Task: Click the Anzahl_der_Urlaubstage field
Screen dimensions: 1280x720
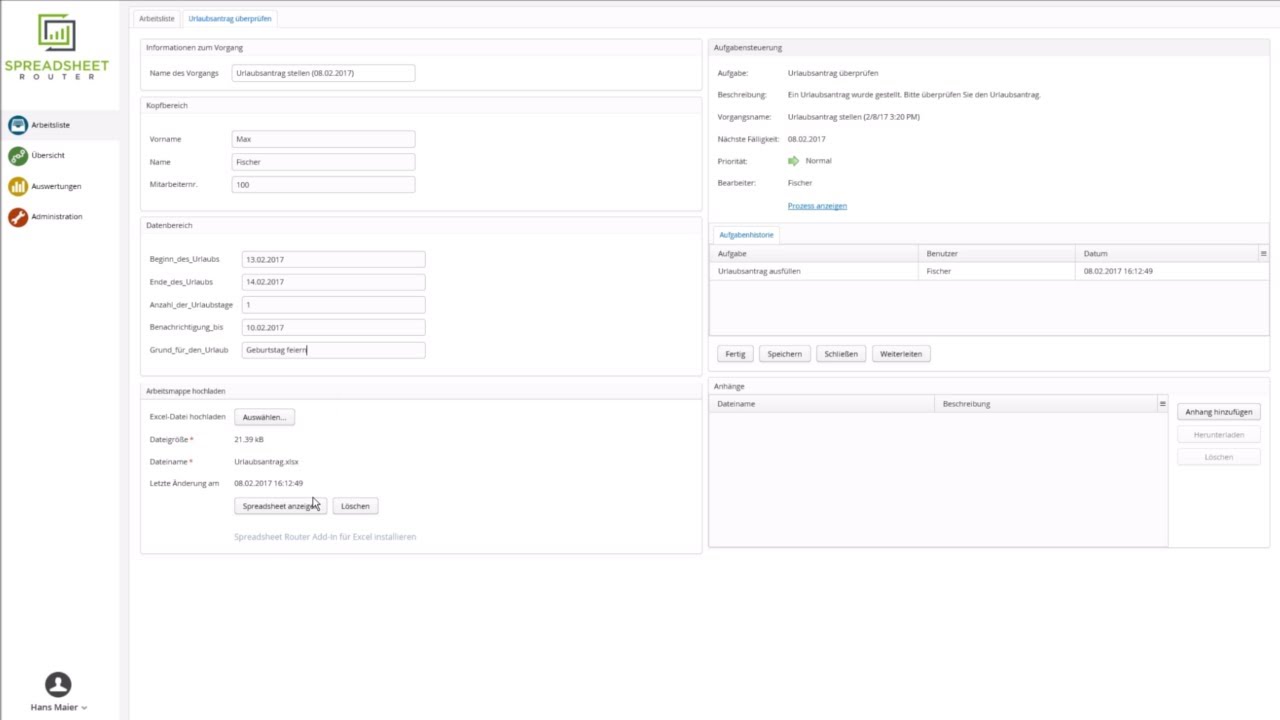Action: (x=333, y=305)
